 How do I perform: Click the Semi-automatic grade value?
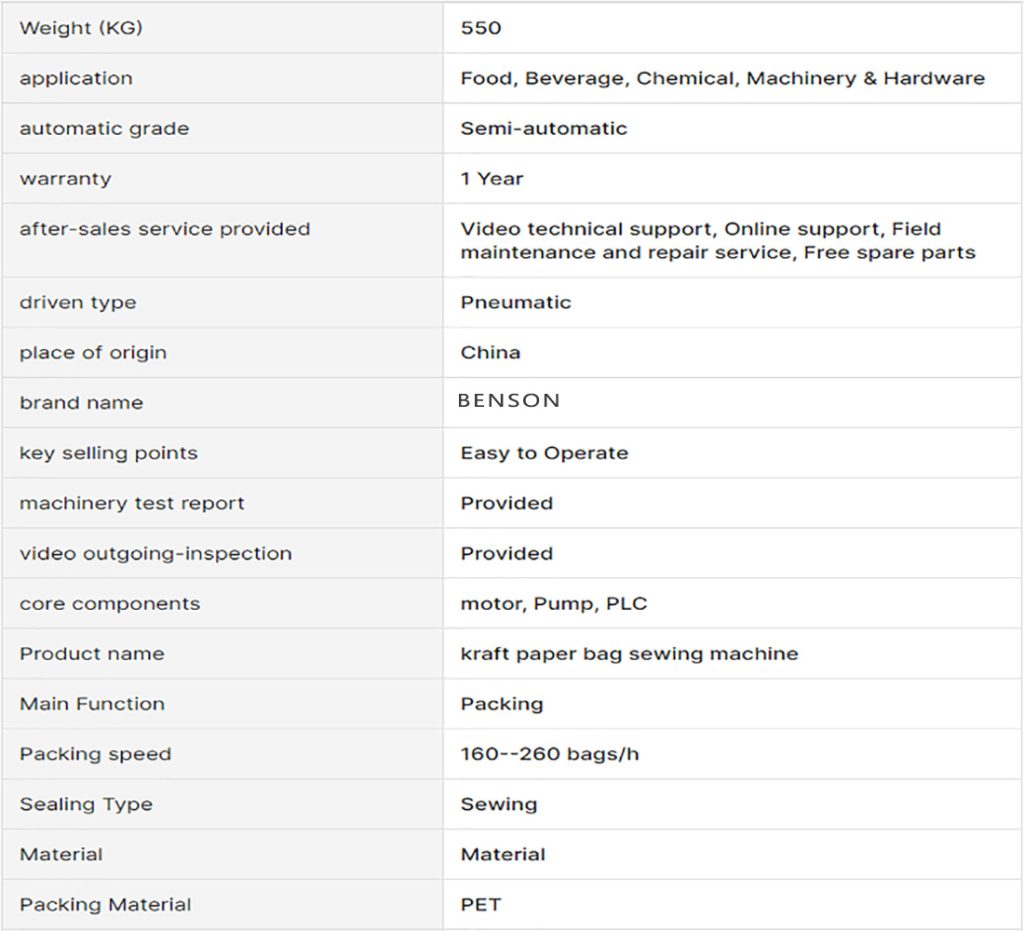coord(544,128)
